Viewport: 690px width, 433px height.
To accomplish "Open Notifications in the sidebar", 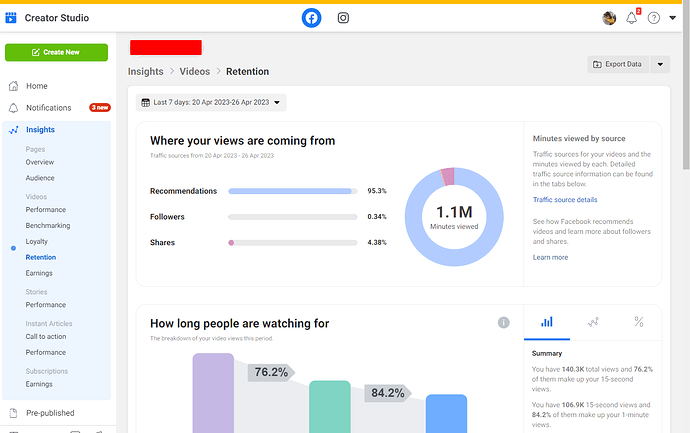I will point(48,108).
